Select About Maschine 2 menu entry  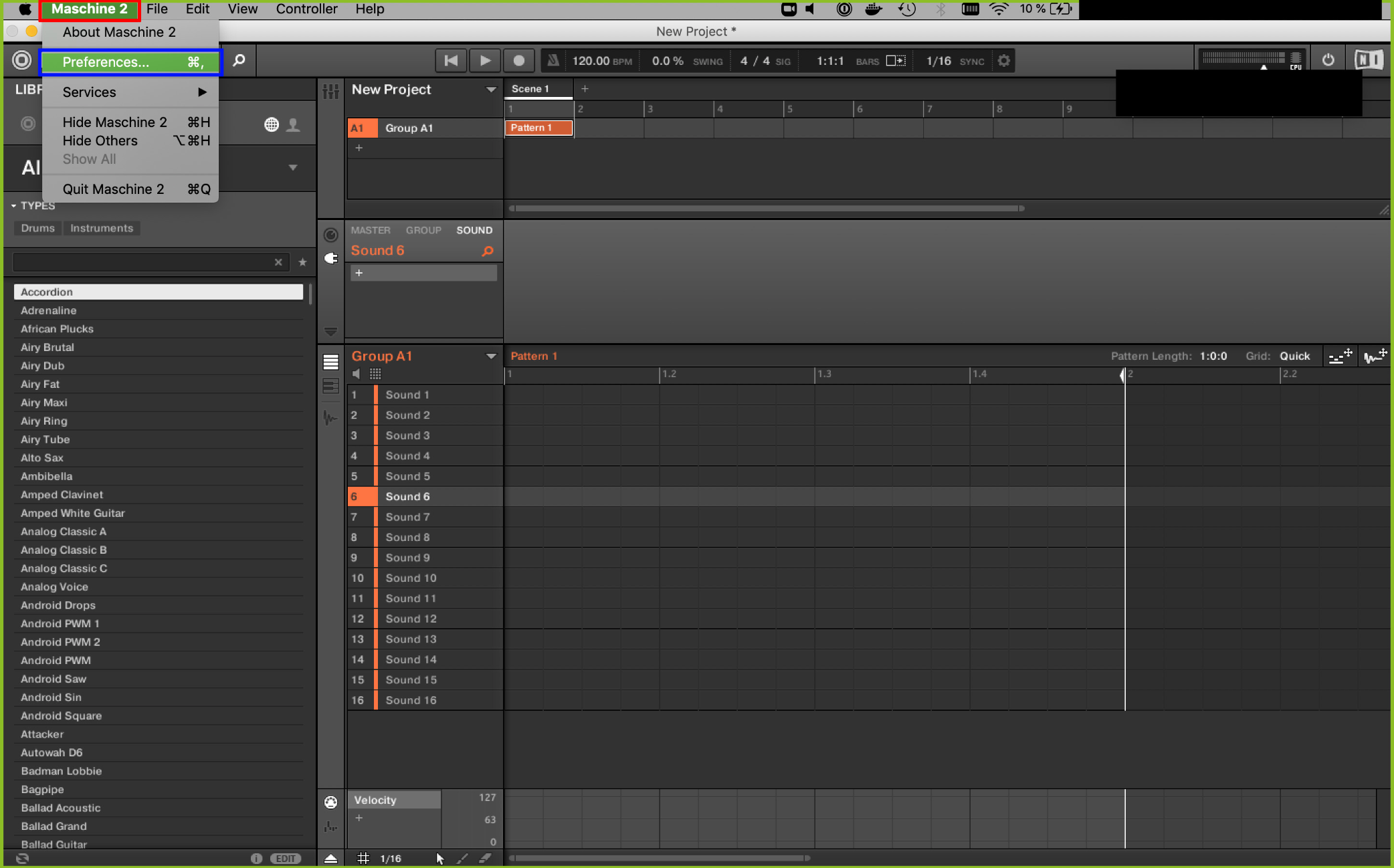(130, 32)
